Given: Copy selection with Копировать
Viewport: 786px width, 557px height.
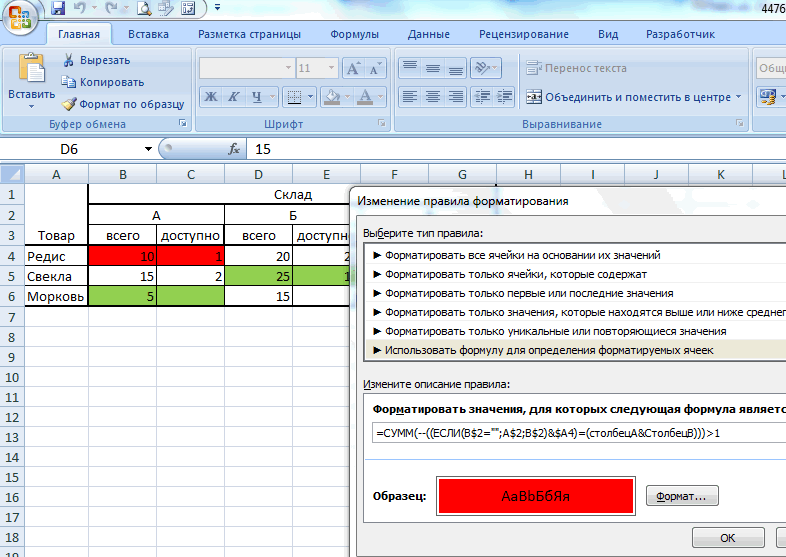Looking at the screenshot, I should (103, 82).
